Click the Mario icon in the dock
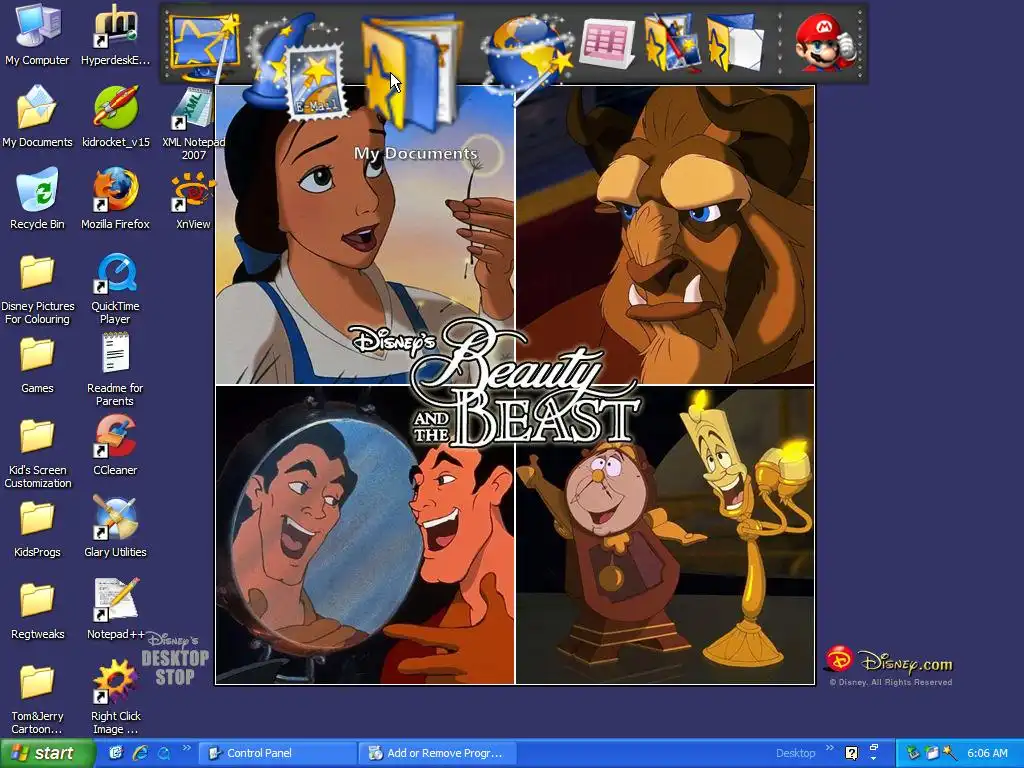1024x768 pixels. [x=825, y=43]
